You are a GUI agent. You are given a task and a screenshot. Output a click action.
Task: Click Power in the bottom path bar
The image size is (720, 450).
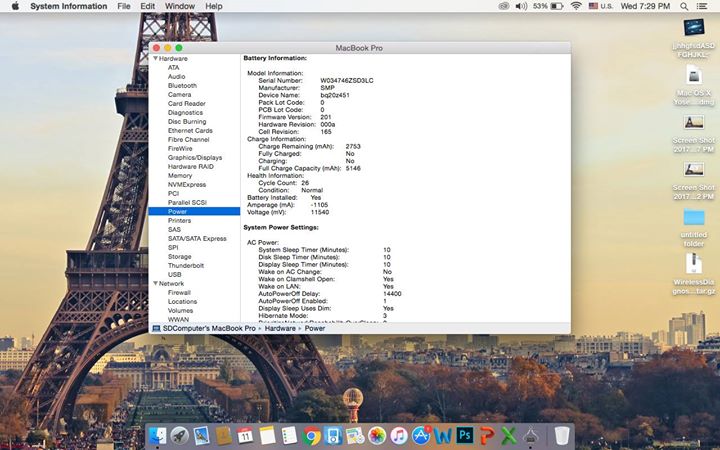[x=315, y=328]
